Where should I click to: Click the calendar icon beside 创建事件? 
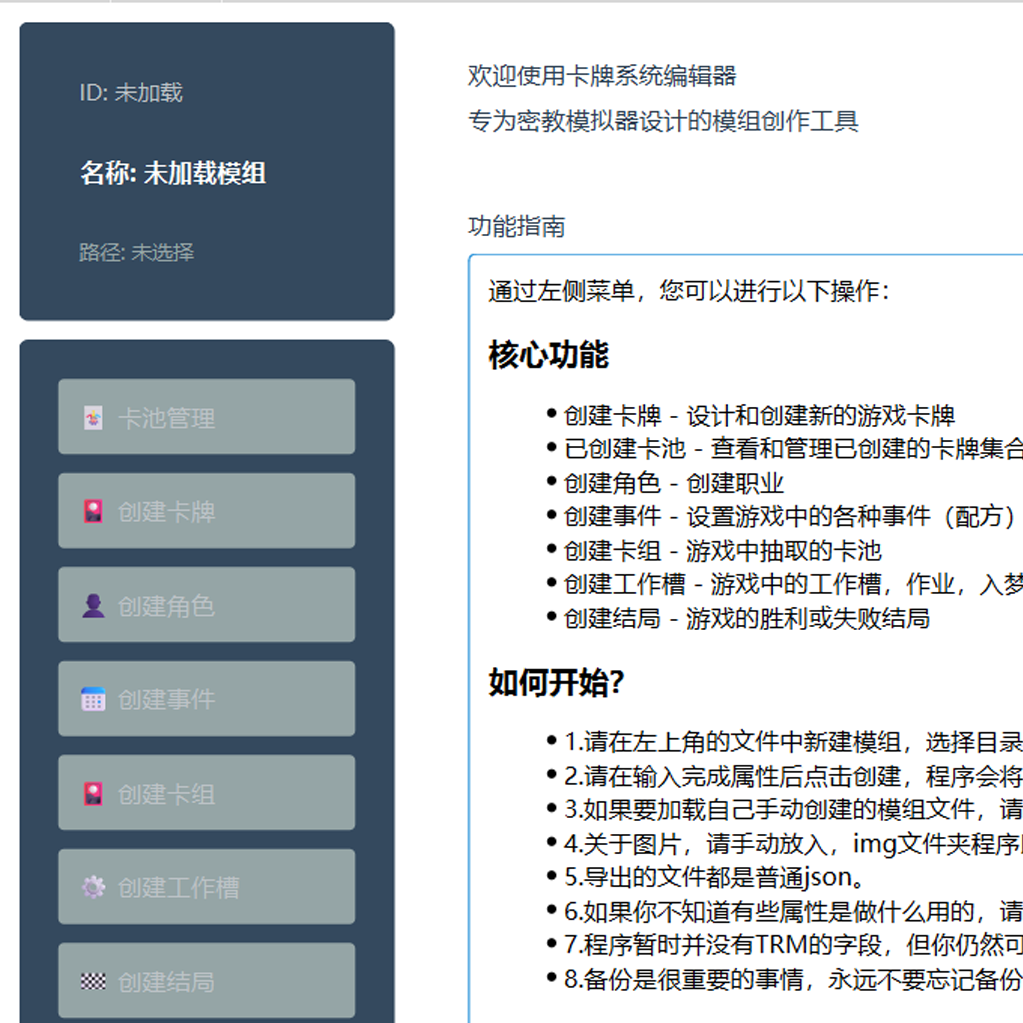coord(93,699)
